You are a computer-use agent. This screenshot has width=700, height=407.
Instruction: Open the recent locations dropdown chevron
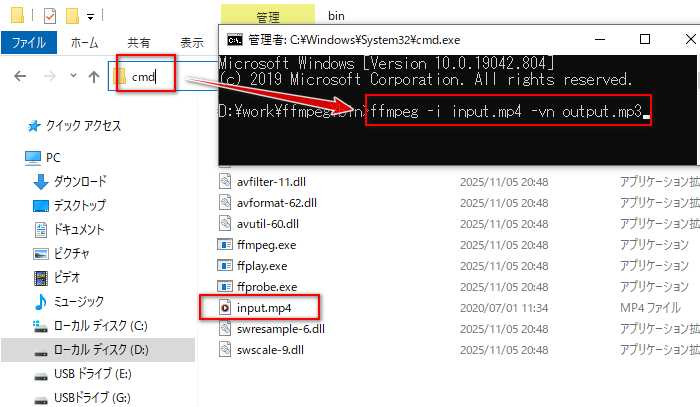coord(73,76)
